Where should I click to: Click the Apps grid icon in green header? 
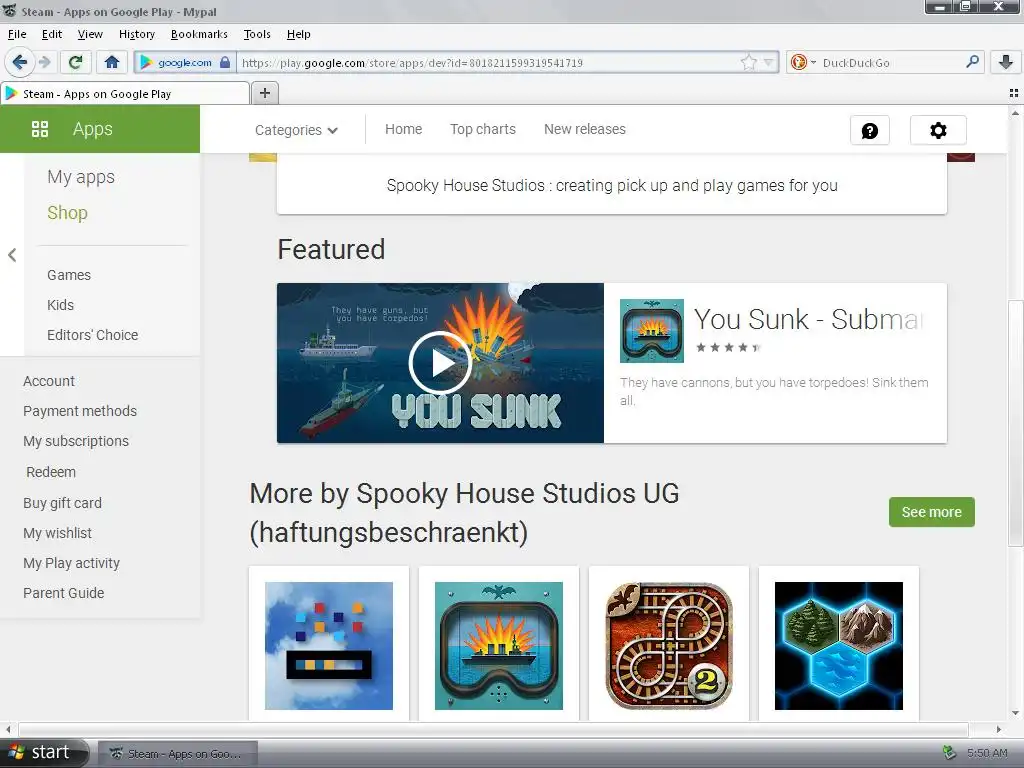(40, 129)
